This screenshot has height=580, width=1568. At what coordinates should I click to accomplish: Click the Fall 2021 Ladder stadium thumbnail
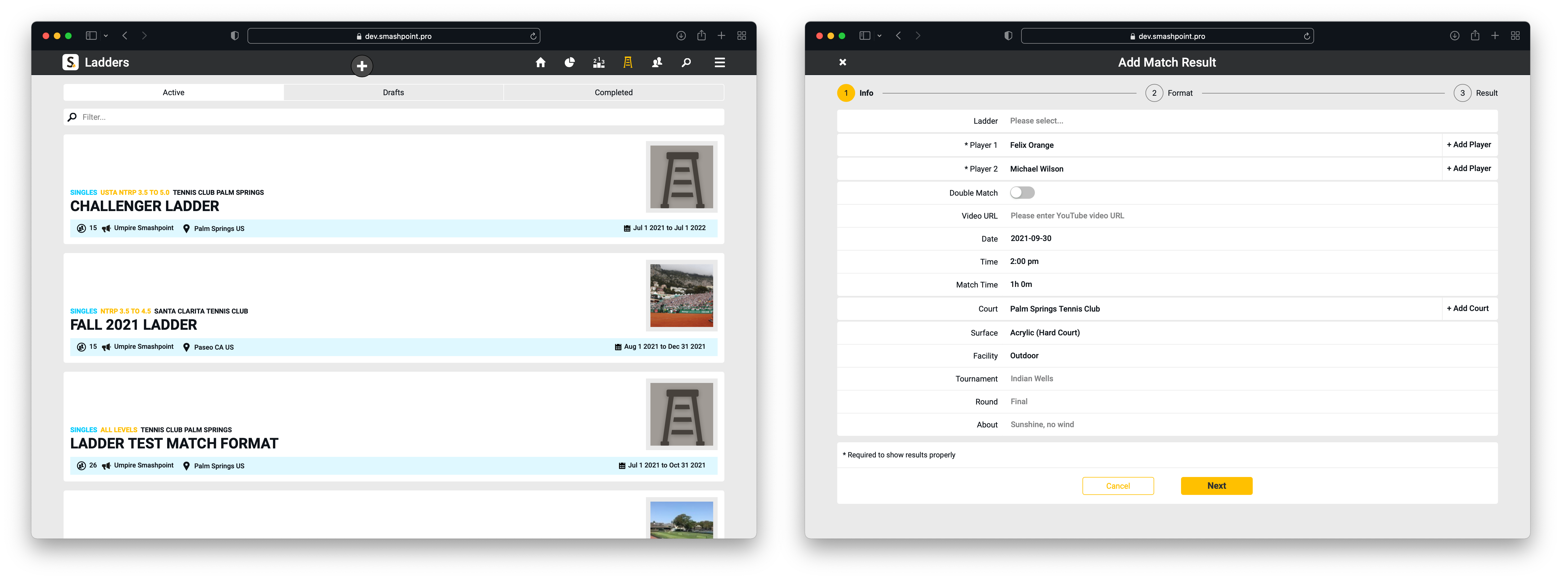click(682, 296)
